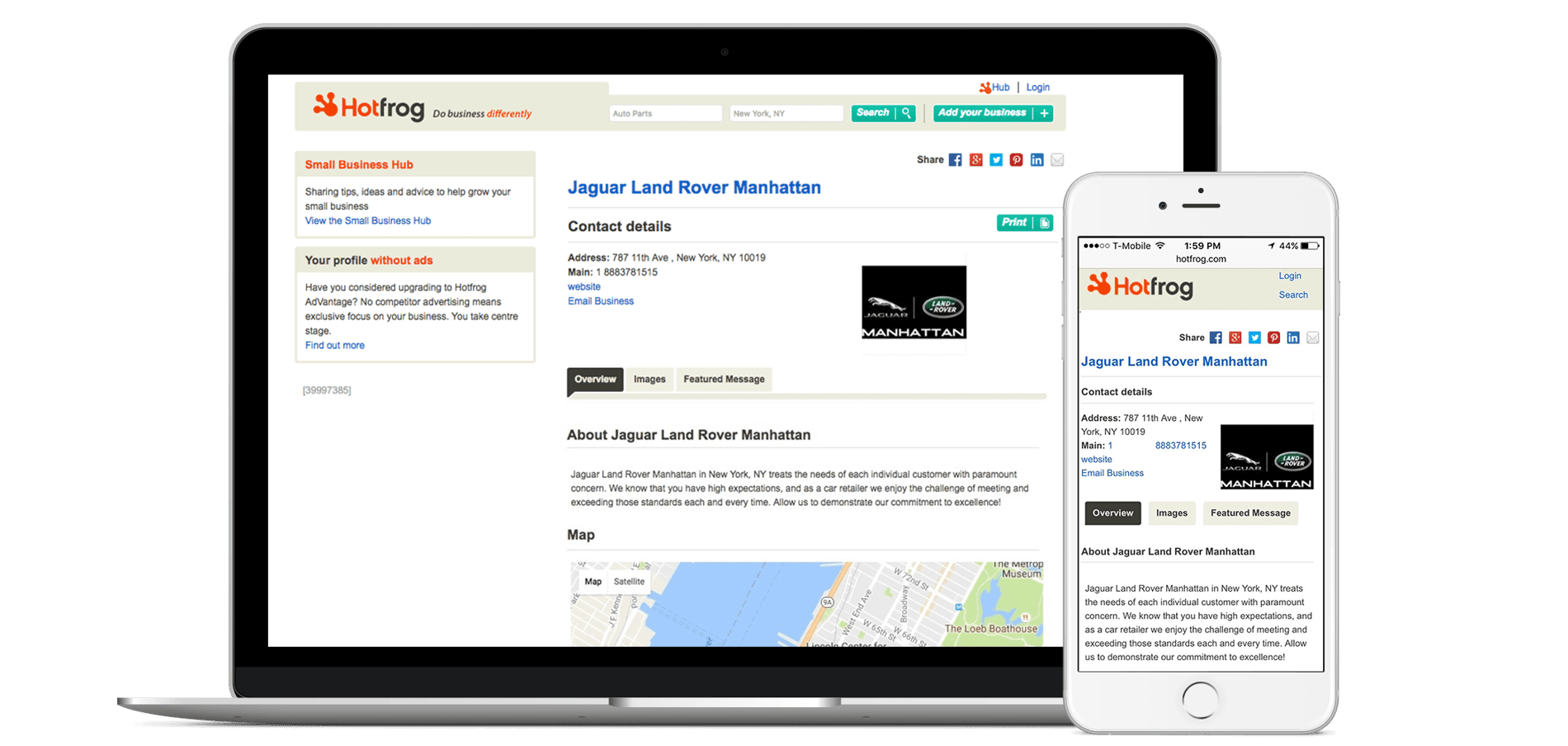Select the Overview tab on the laptop

(x=595, y=380)
